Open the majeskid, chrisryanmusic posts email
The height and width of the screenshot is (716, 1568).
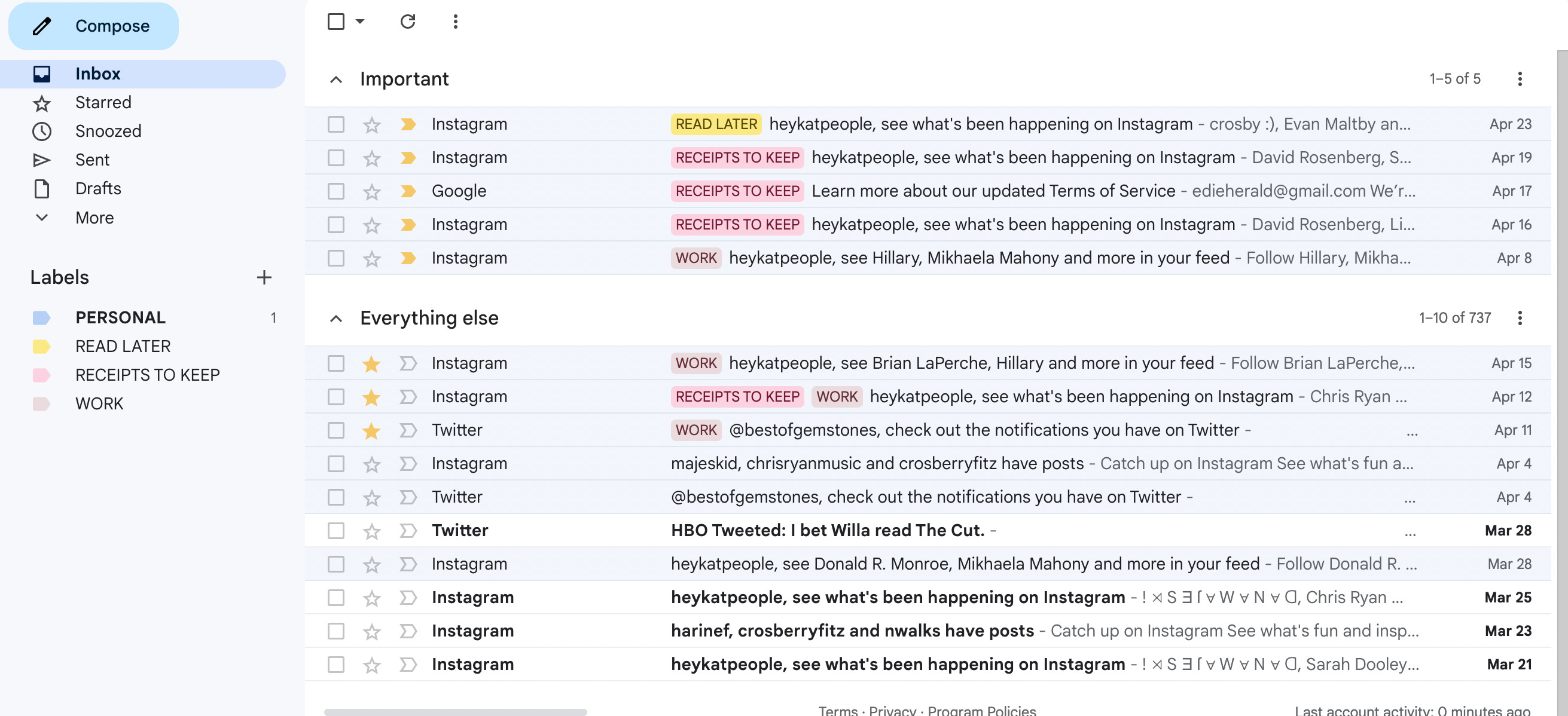[928, 464]
